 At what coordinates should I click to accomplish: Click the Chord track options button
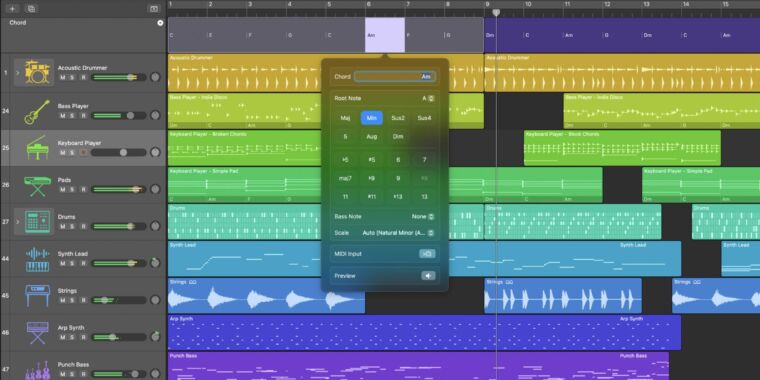(160, 23)
